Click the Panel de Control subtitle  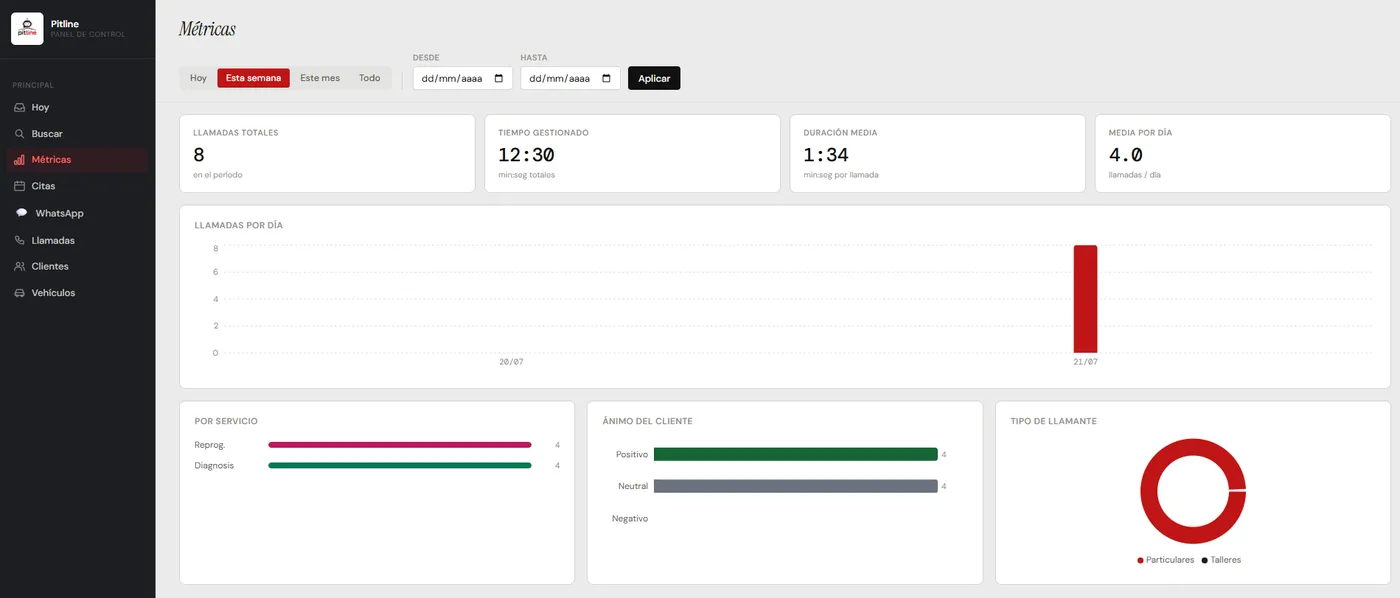(88, 34)
